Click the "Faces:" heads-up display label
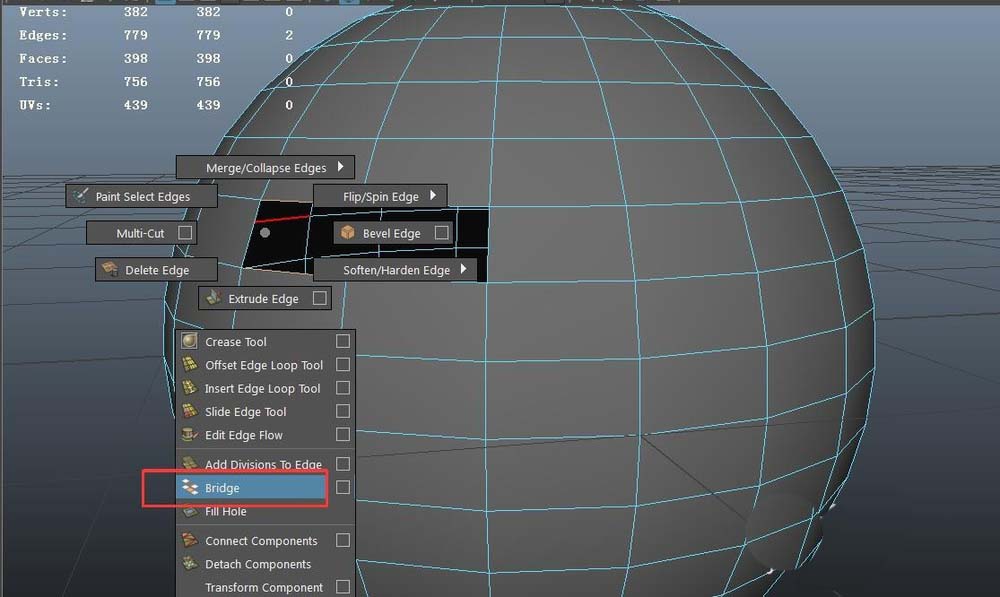Screen dimensions: 1000x597 (x=43, y=58)
